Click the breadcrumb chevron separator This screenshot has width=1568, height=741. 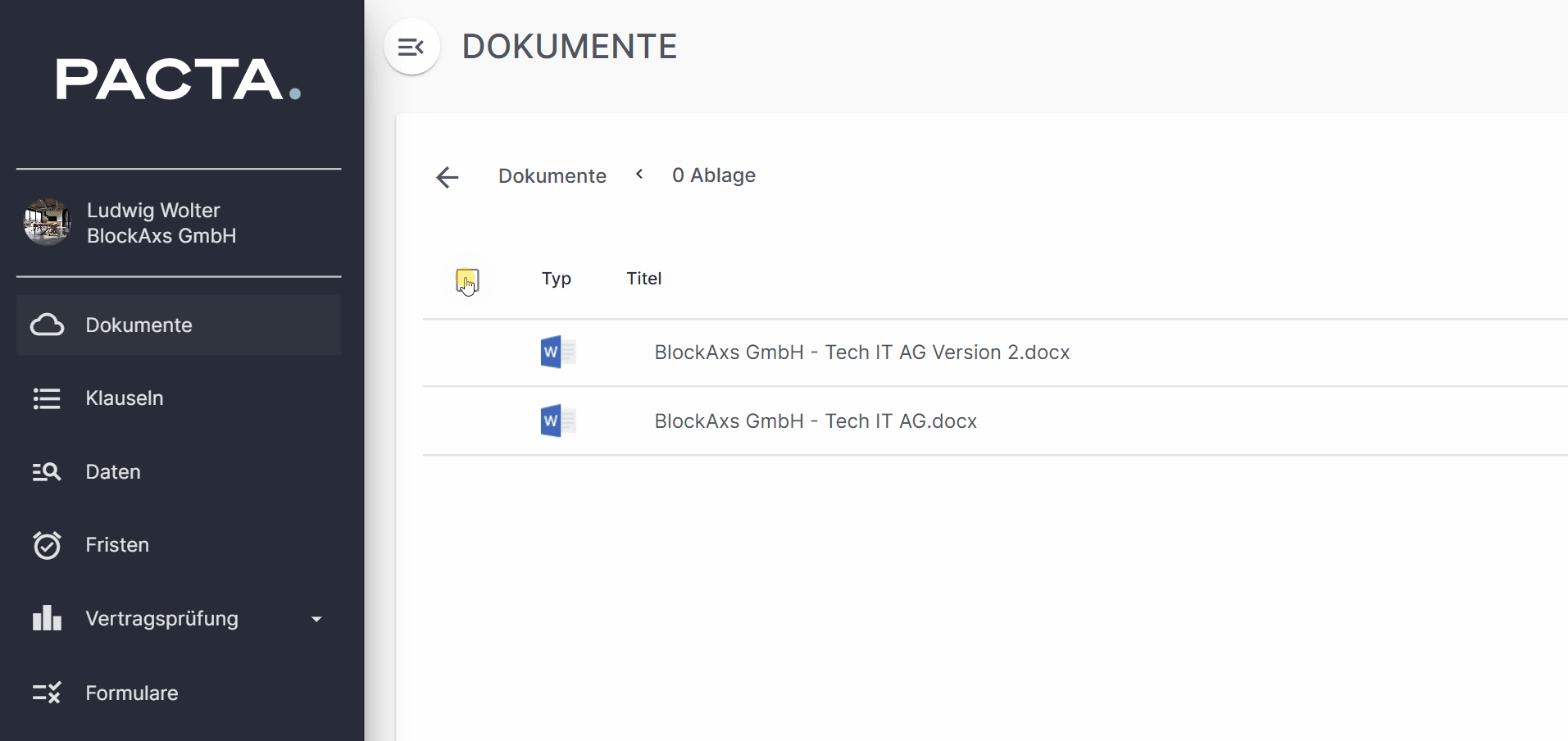(x=639, y=175)
